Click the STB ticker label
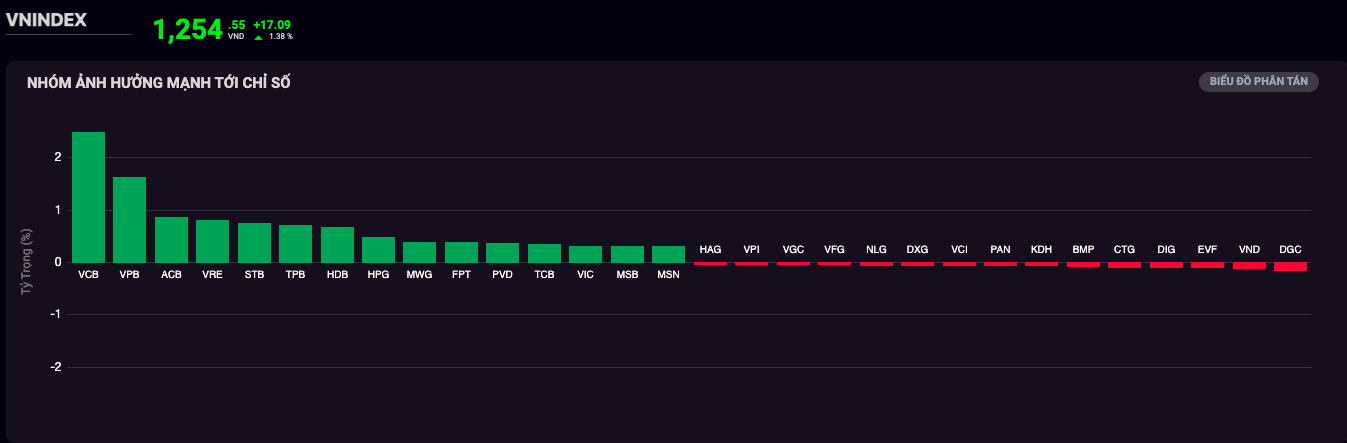Image resolution: width=1347 pixels, height=443 pixels. click(254, 274)
